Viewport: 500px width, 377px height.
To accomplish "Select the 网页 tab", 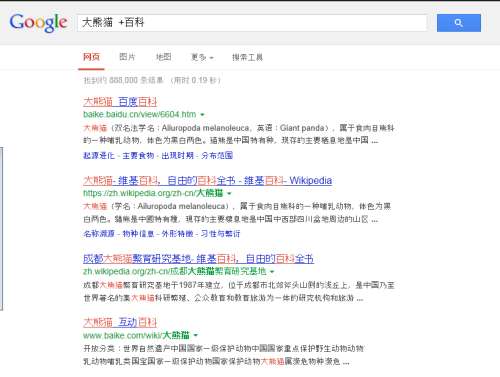I will point(91,57).
